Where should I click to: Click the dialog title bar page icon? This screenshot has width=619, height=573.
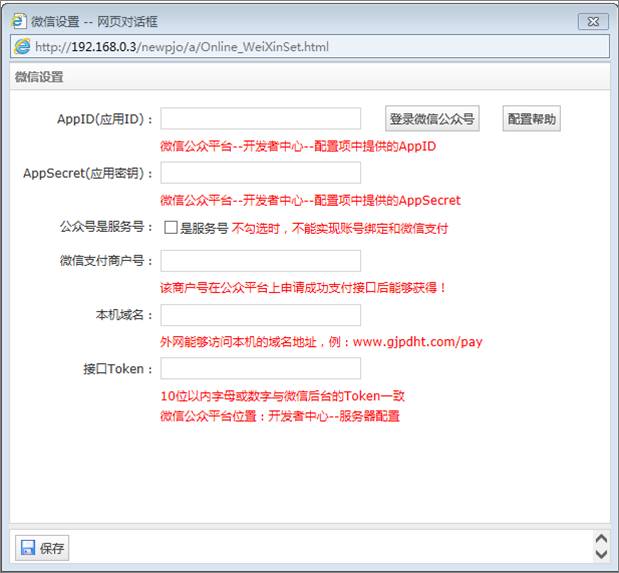click(x=19, y=21)
